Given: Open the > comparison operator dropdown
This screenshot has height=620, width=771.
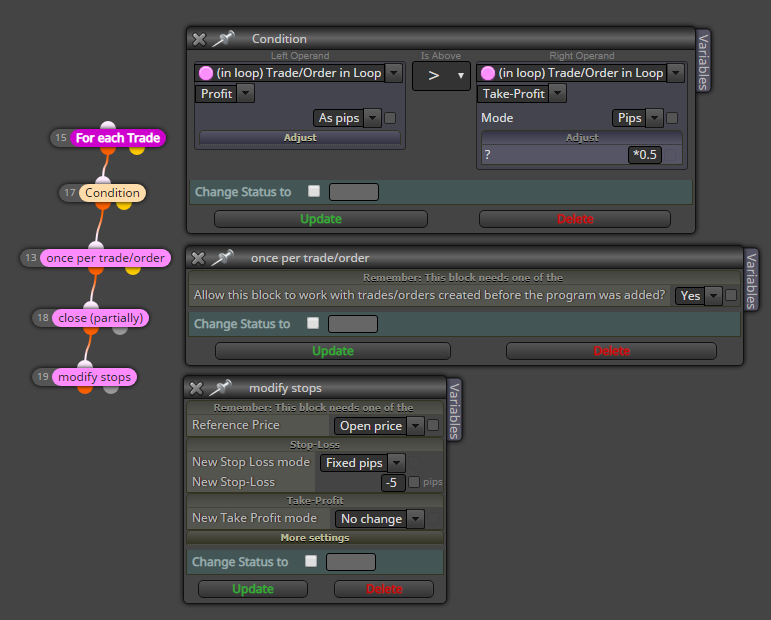Looking at the screenshot, I should (x=441, y=76).
